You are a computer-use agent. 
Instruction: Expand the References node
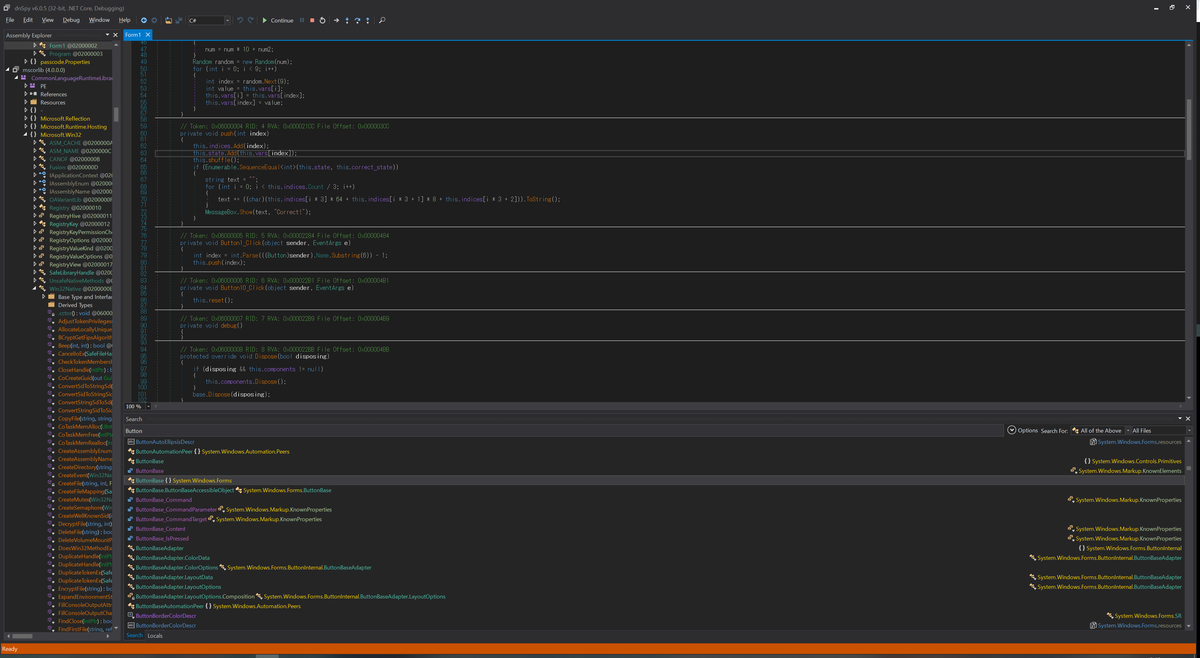coord(26,94)
